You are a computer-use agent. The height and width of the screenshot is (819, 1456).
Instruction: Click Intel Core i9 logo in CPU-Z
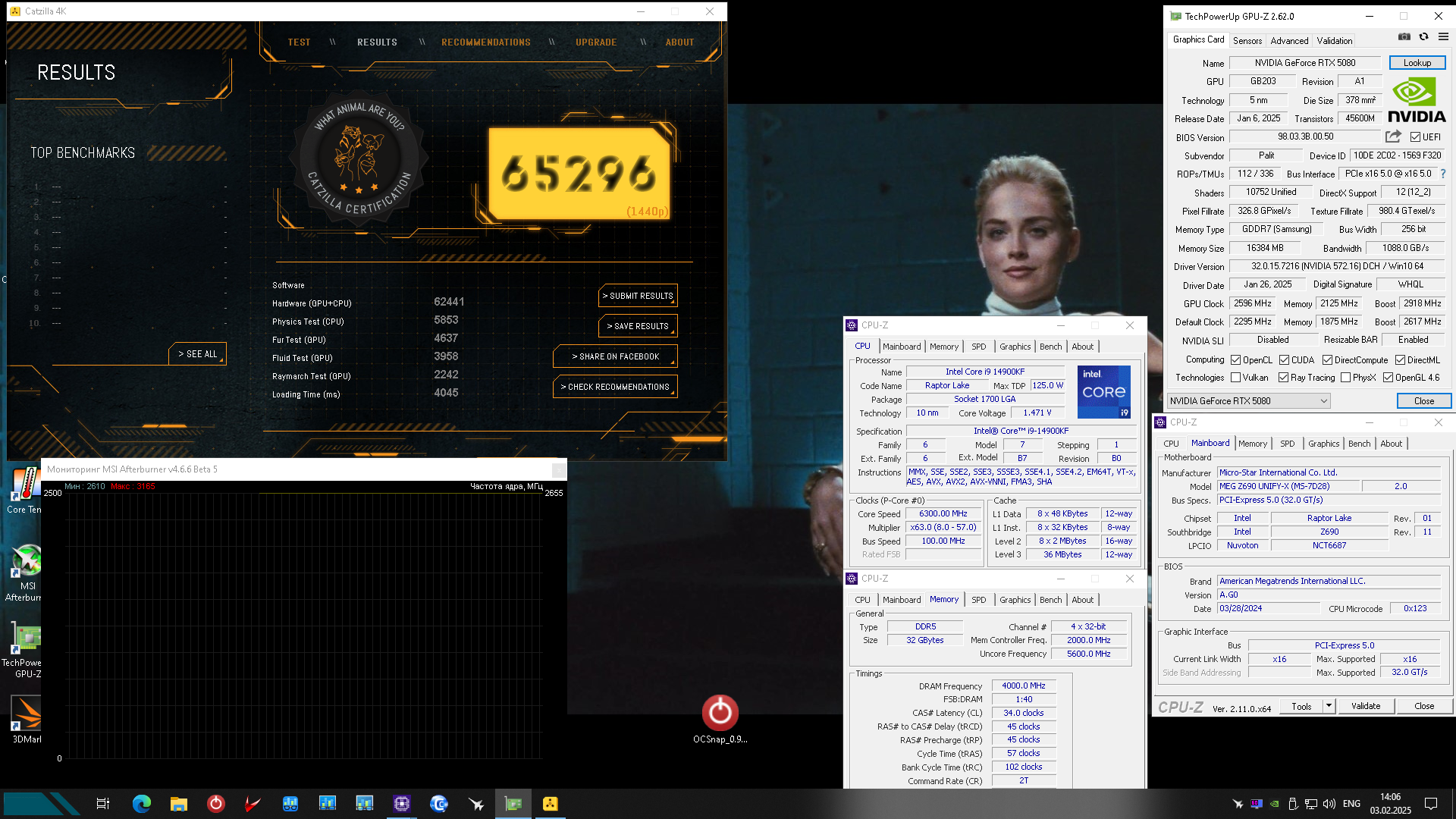tap(1104, 392)
